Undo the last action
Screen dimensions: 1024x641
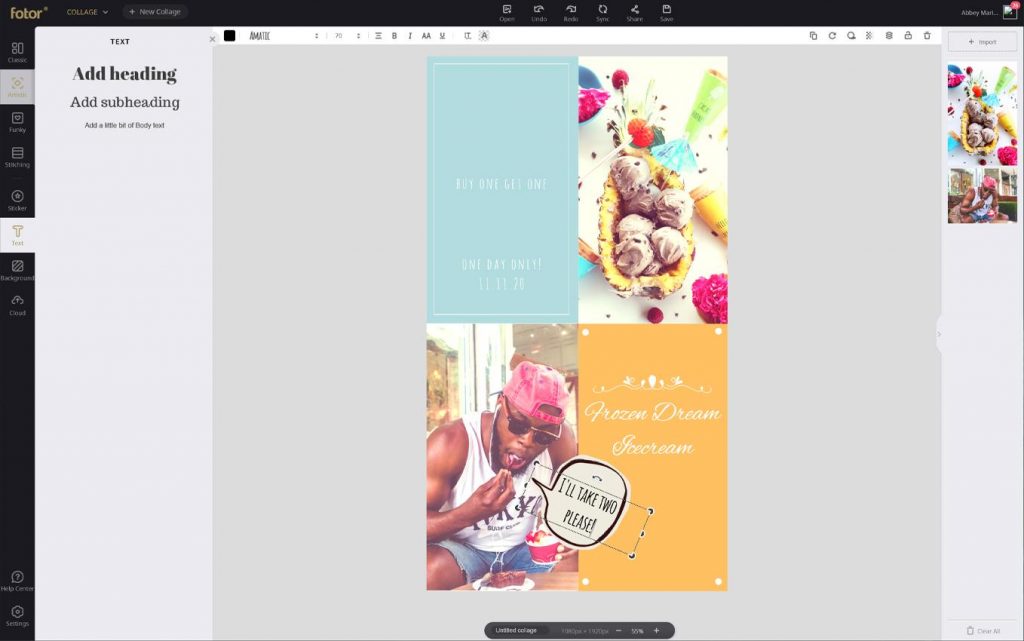tap(539, 12)
